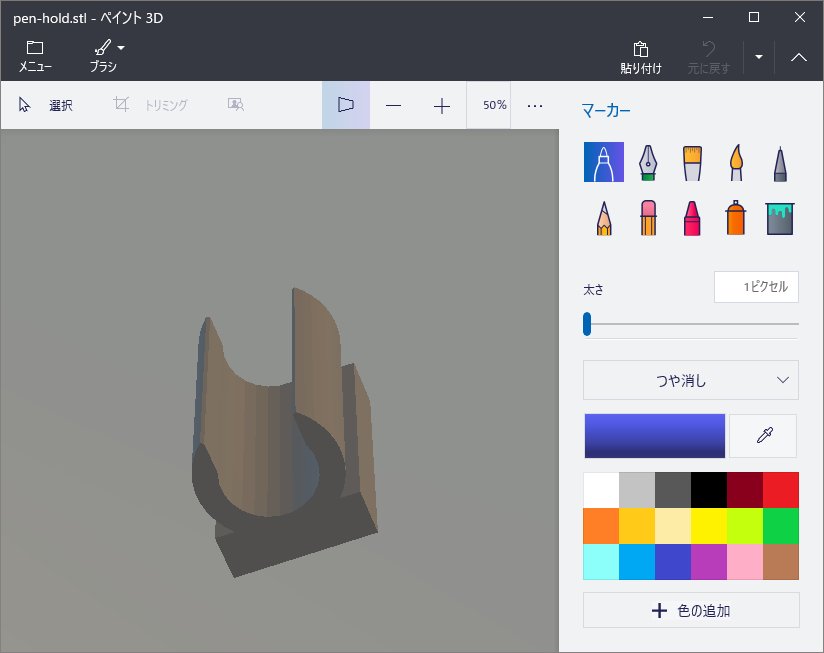The width and height of the screenshot is (824, 653).
Task: Open the ブラシ tab dropdown
Action: (x=106, y=56)
